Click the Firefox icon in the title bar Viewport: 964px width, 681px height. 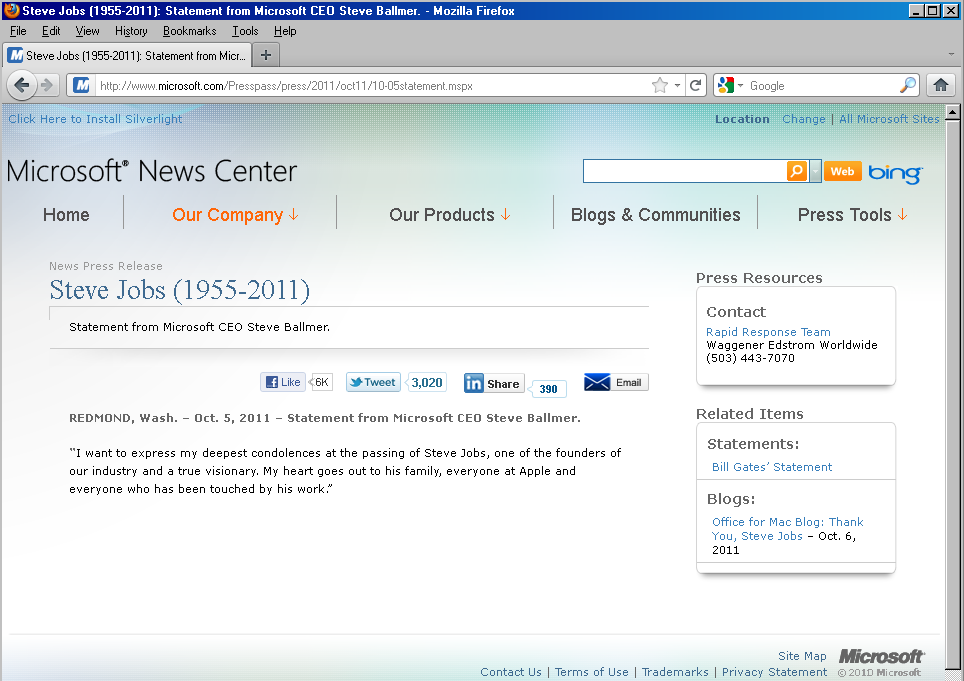pyautogui.click(x=11, y=10)
